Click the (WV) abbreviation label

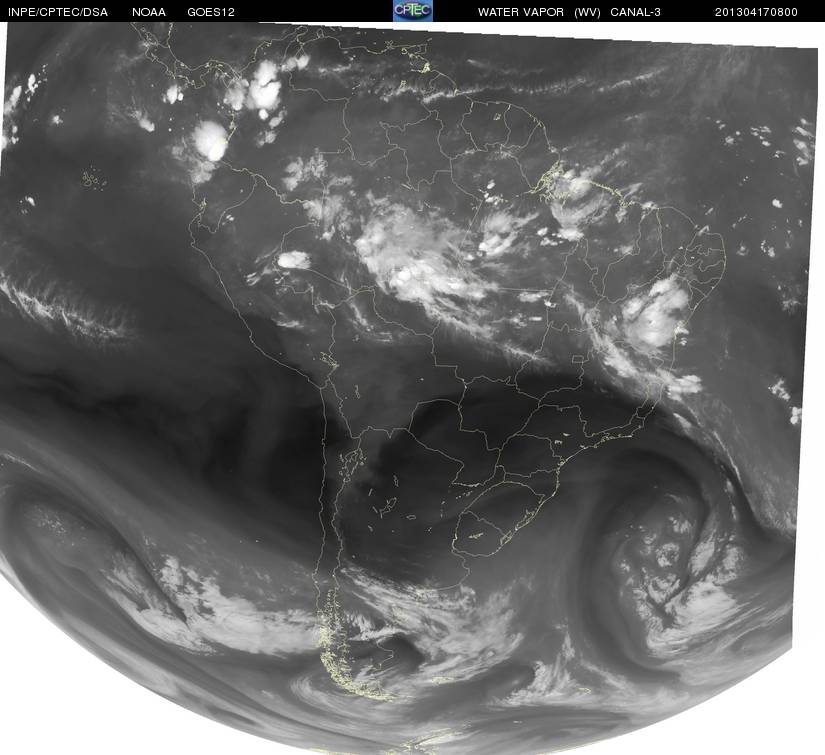(x=587, y=12)
